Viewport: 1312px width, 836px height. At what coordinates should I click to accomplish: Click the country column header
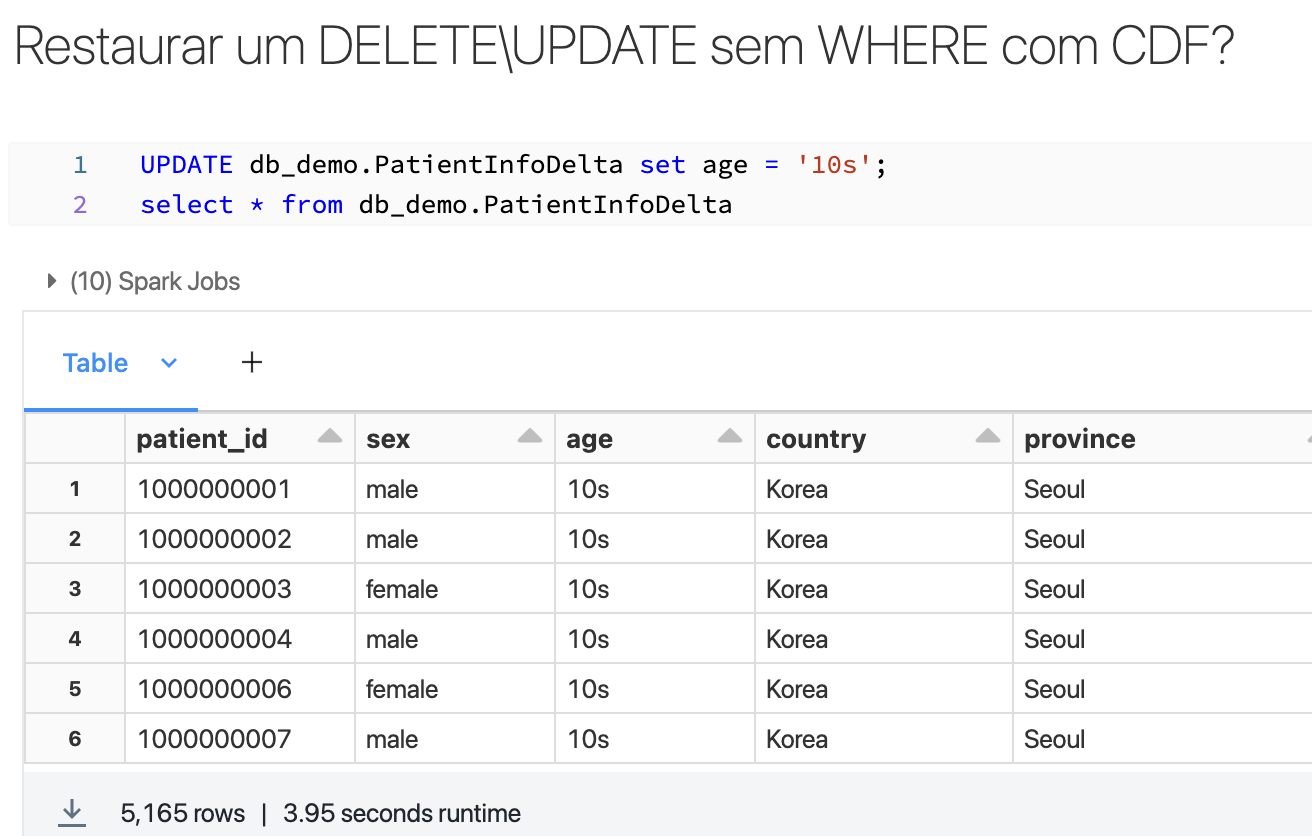[x=884, y=439]
